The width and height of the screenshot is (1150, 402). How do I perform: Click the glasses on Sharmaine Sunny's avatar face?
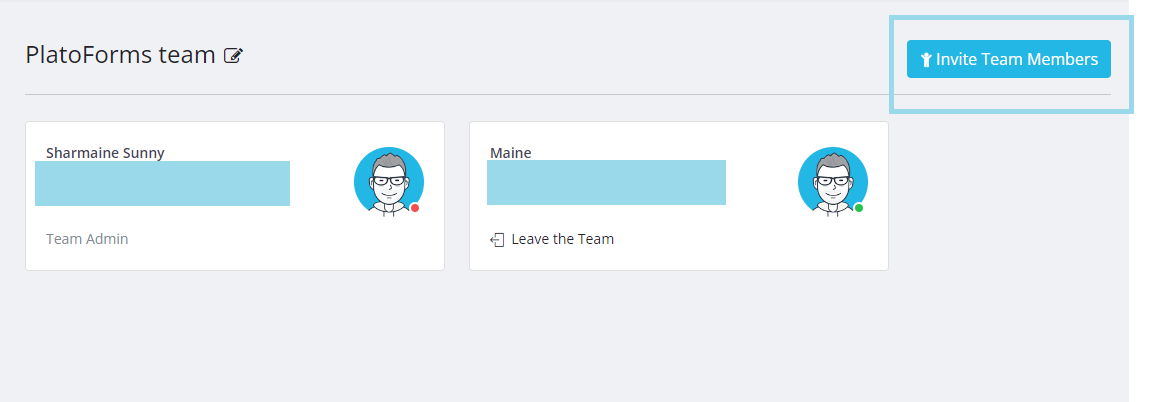click(x=389, y=182)
